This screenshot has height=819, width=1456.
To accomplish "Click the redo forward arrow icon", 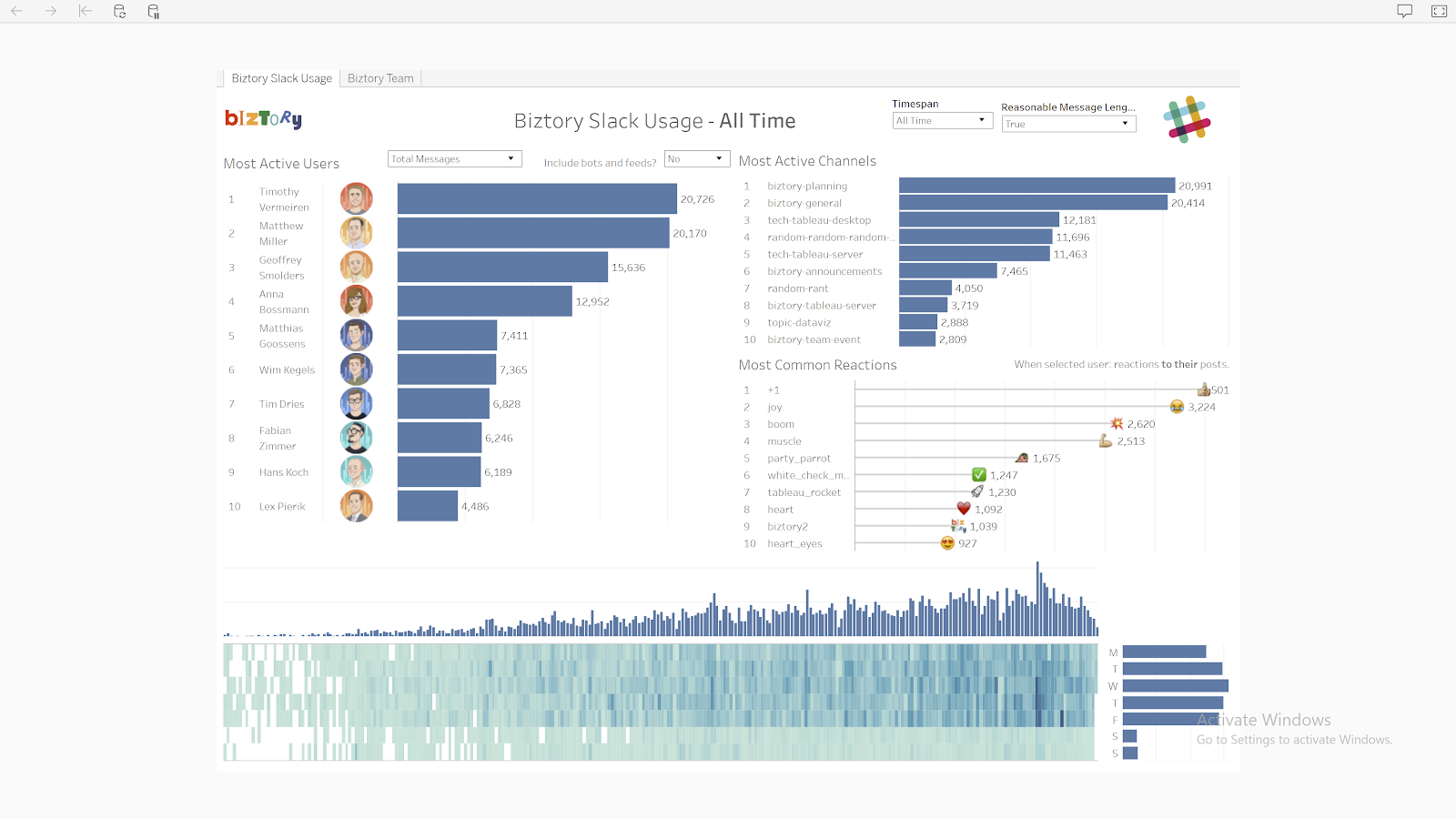I will tap(51, 11).
